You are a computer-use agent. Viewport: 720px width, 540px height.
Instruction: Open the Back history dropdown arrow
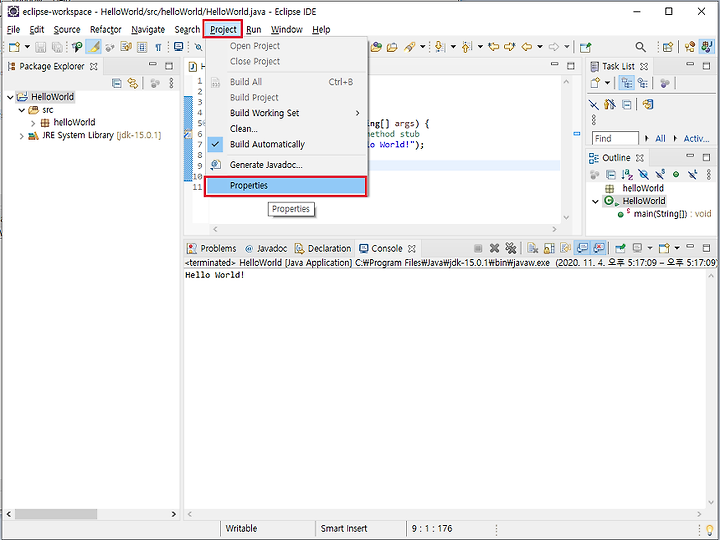(x=540, y=47)
